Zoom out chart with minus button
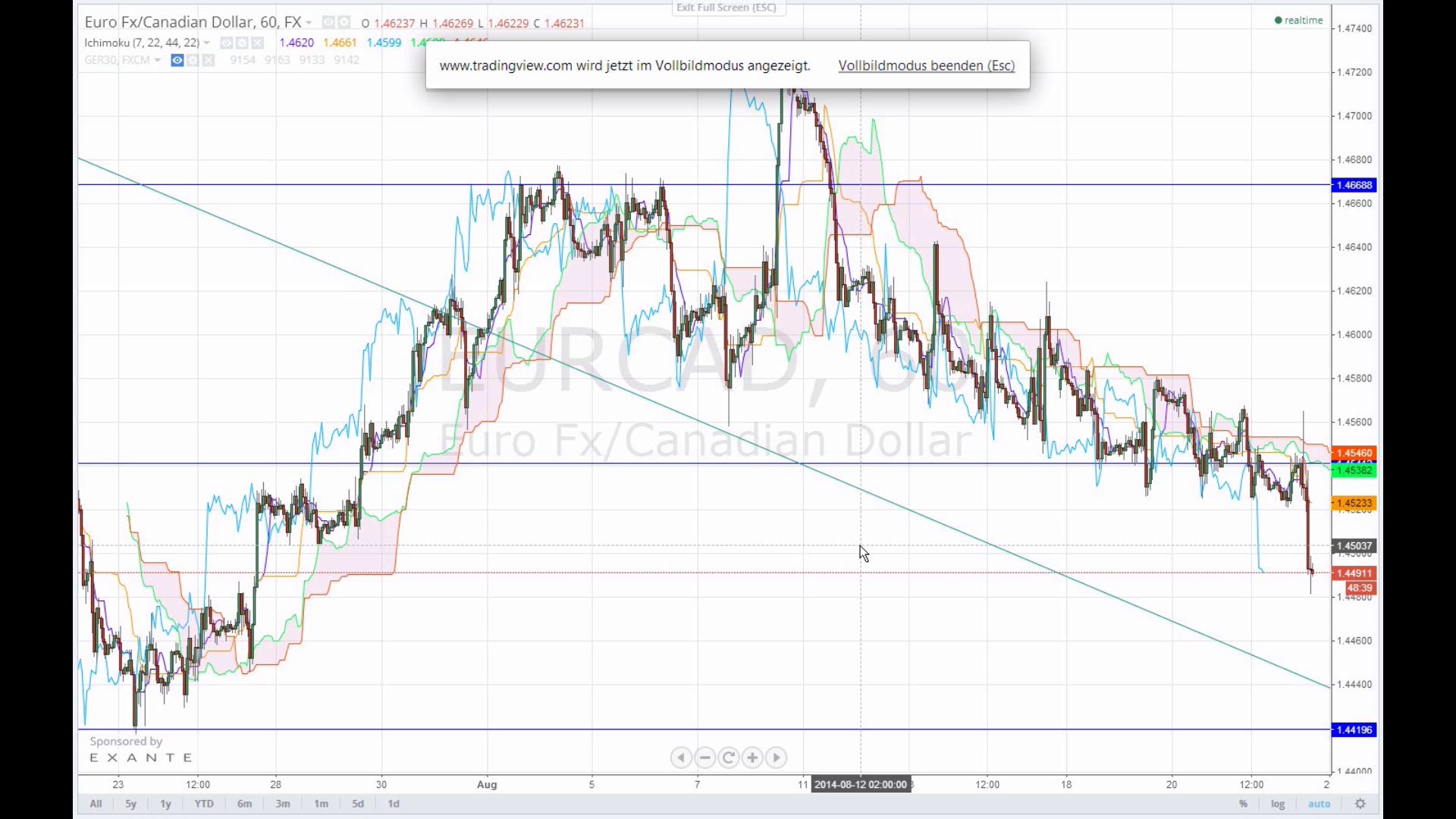1456x819 pixels. tap(704, 758)
